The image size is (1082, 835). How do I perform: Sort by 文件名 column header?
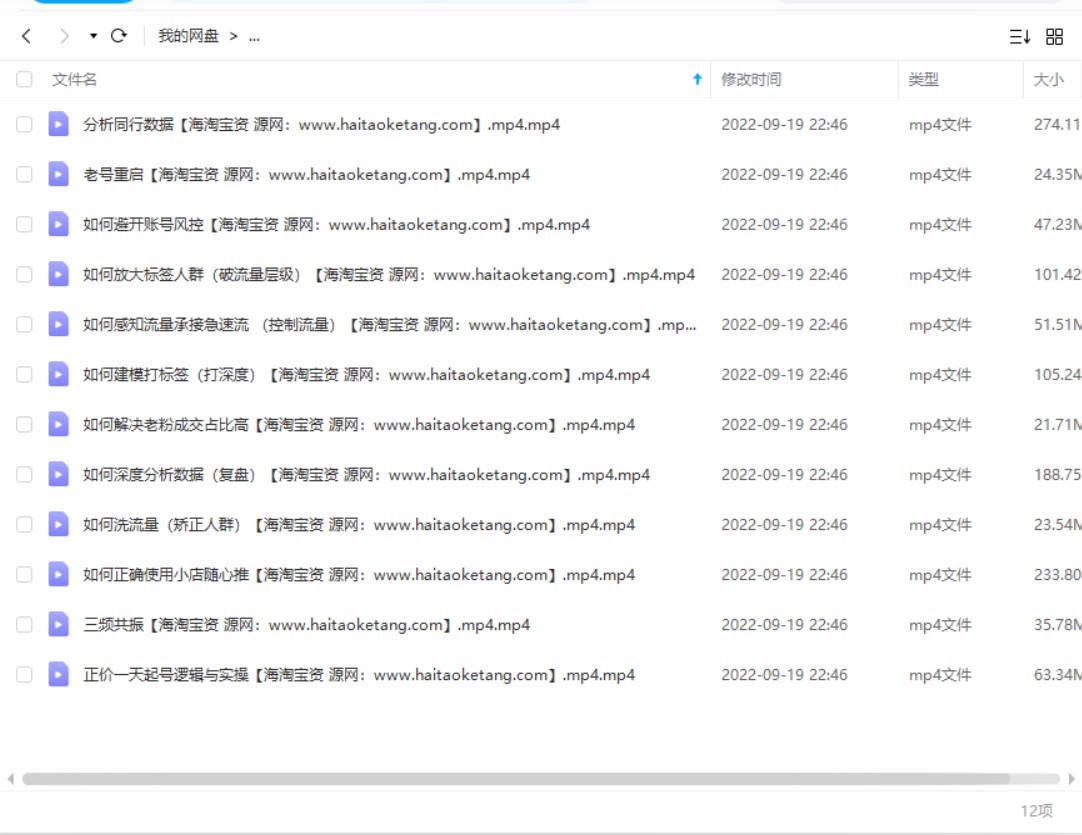[x=75, y=80]
